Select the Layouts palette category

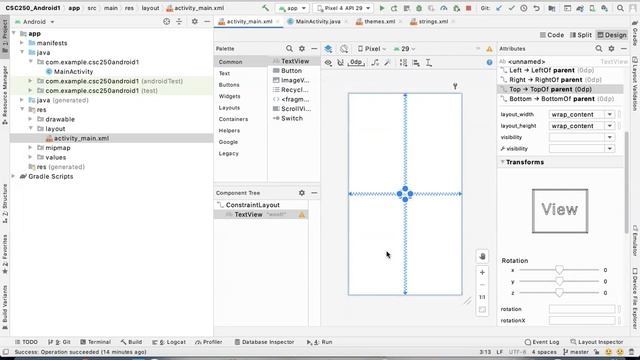point(229,108)
